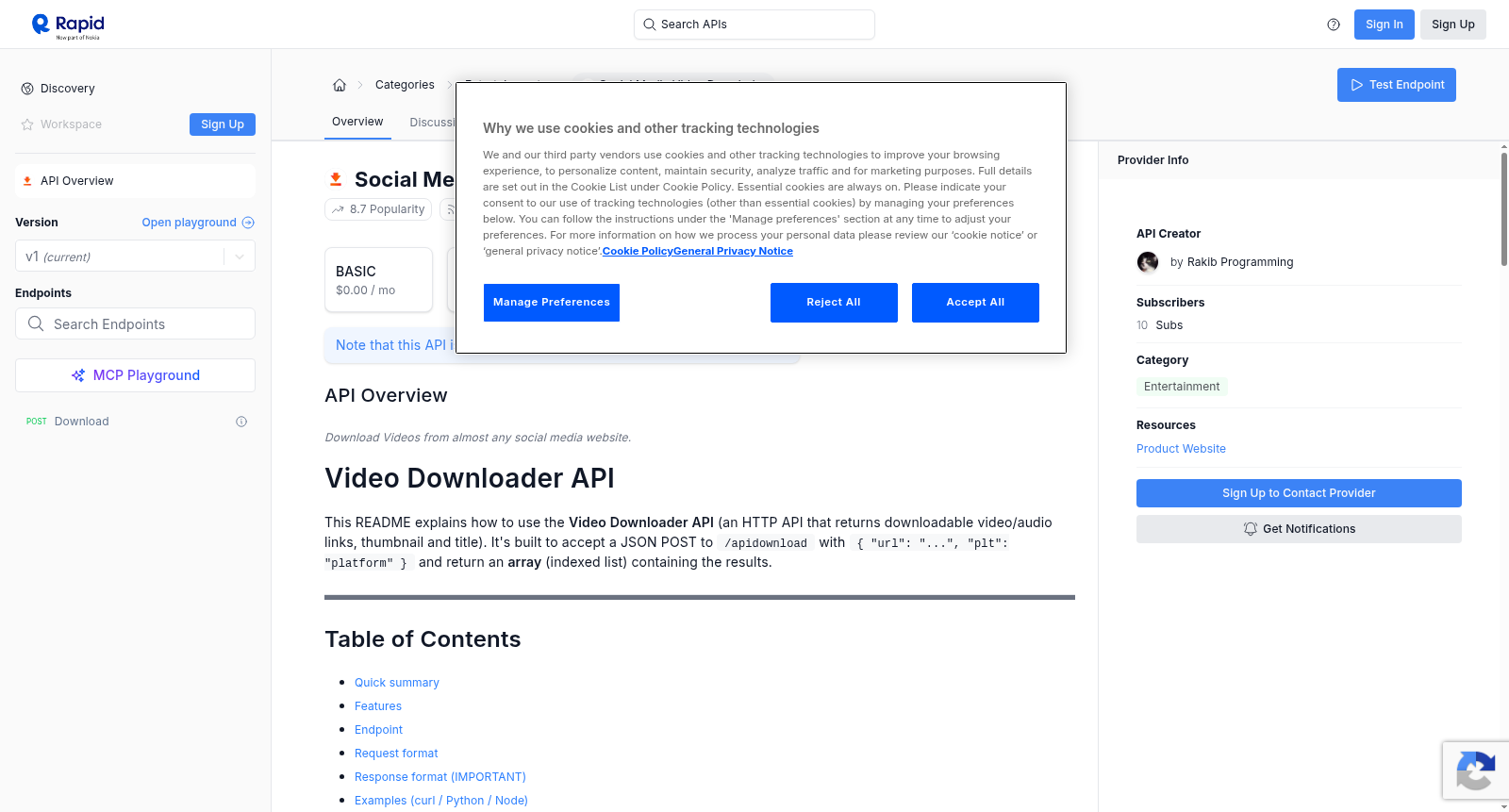The height and width of the screenshot is (812, 1509).
Task: Click the Open playground arrow icon
Action: coord(248,223)
